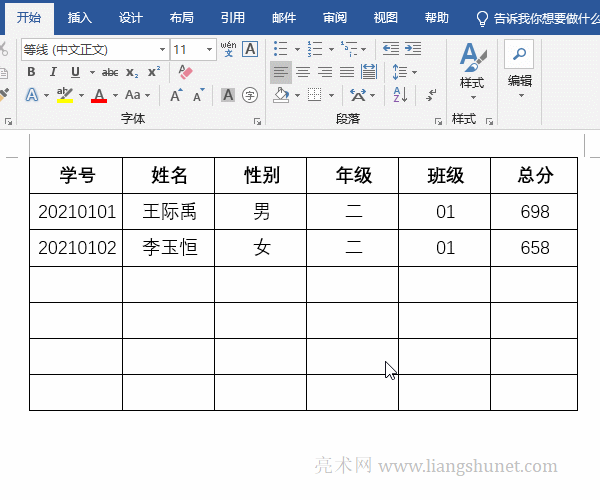The image size is (600, 500).
Task: Click the distributed alignment icon
Action: (369, 72)
